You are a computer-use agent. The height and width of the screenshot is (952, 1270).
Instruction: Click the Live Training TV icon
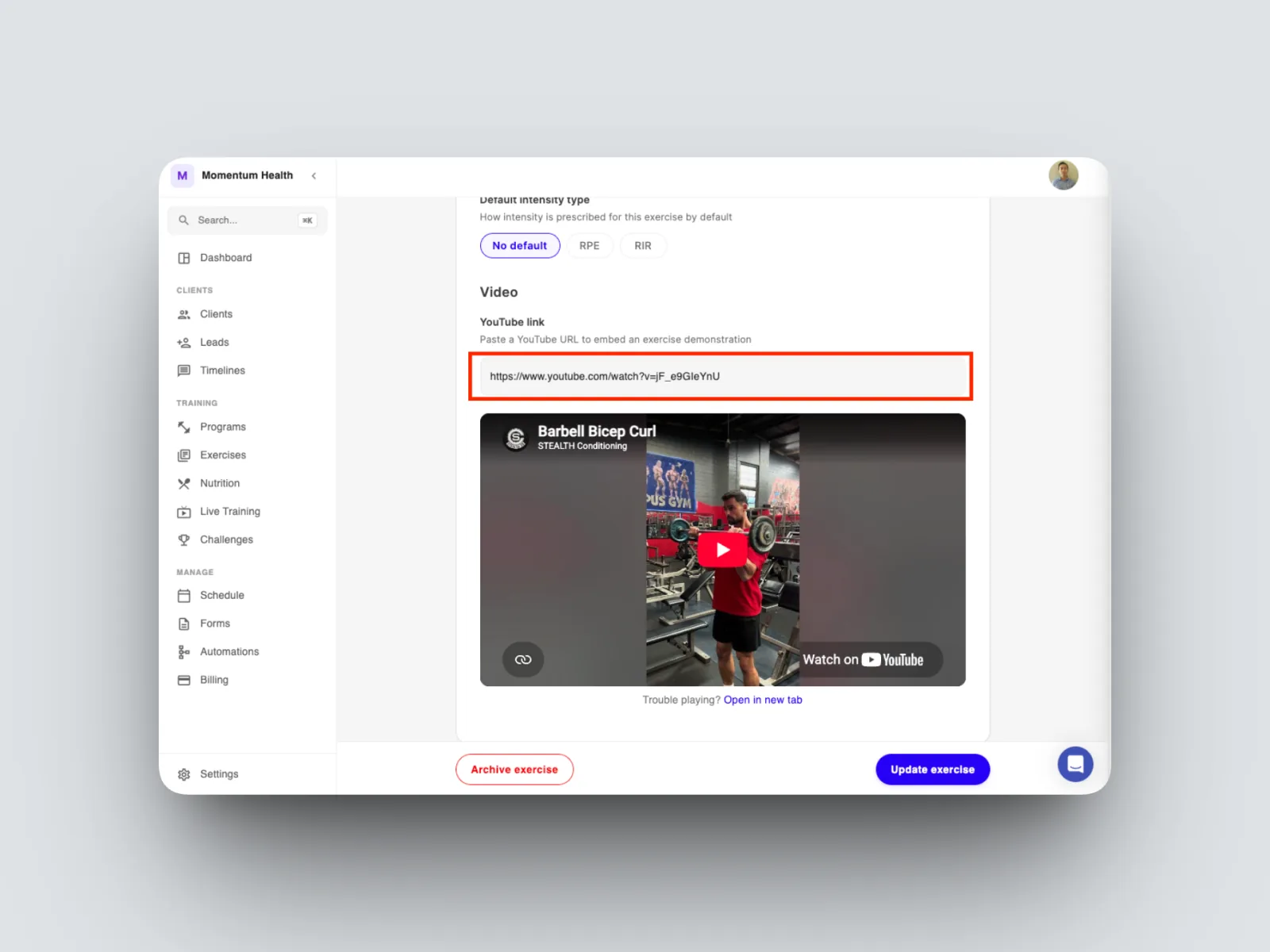184,512
